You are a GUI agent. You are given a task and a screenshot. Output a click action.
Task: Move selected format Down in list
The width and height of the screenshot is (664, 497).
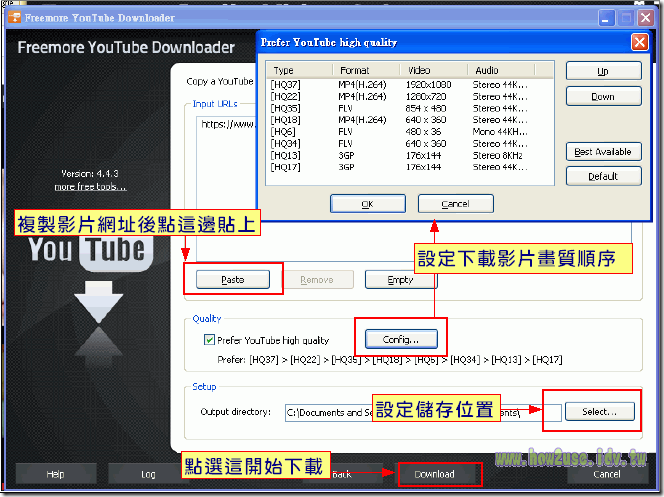coord(603,97)
